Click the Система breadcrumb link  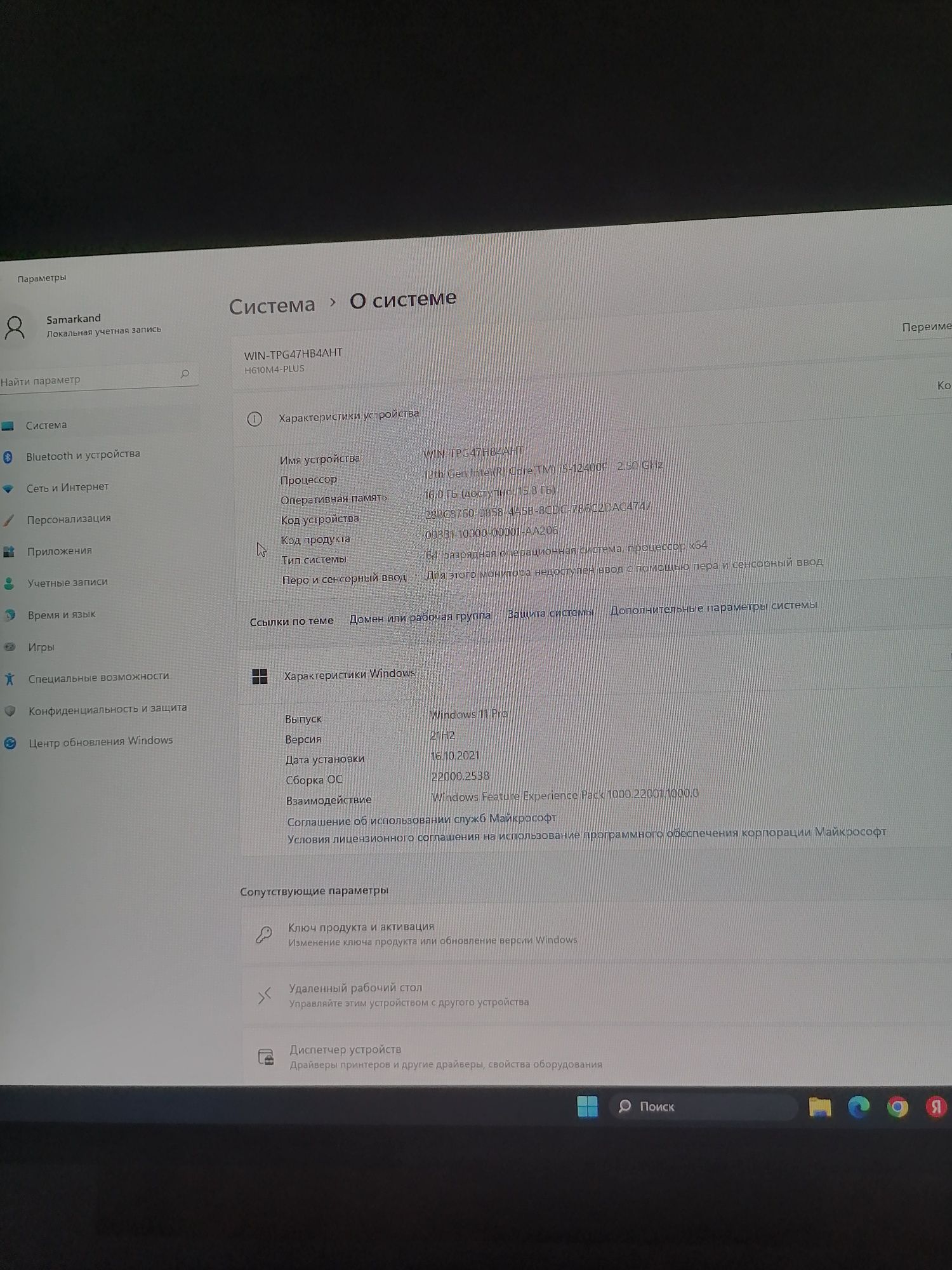[272, 305]
